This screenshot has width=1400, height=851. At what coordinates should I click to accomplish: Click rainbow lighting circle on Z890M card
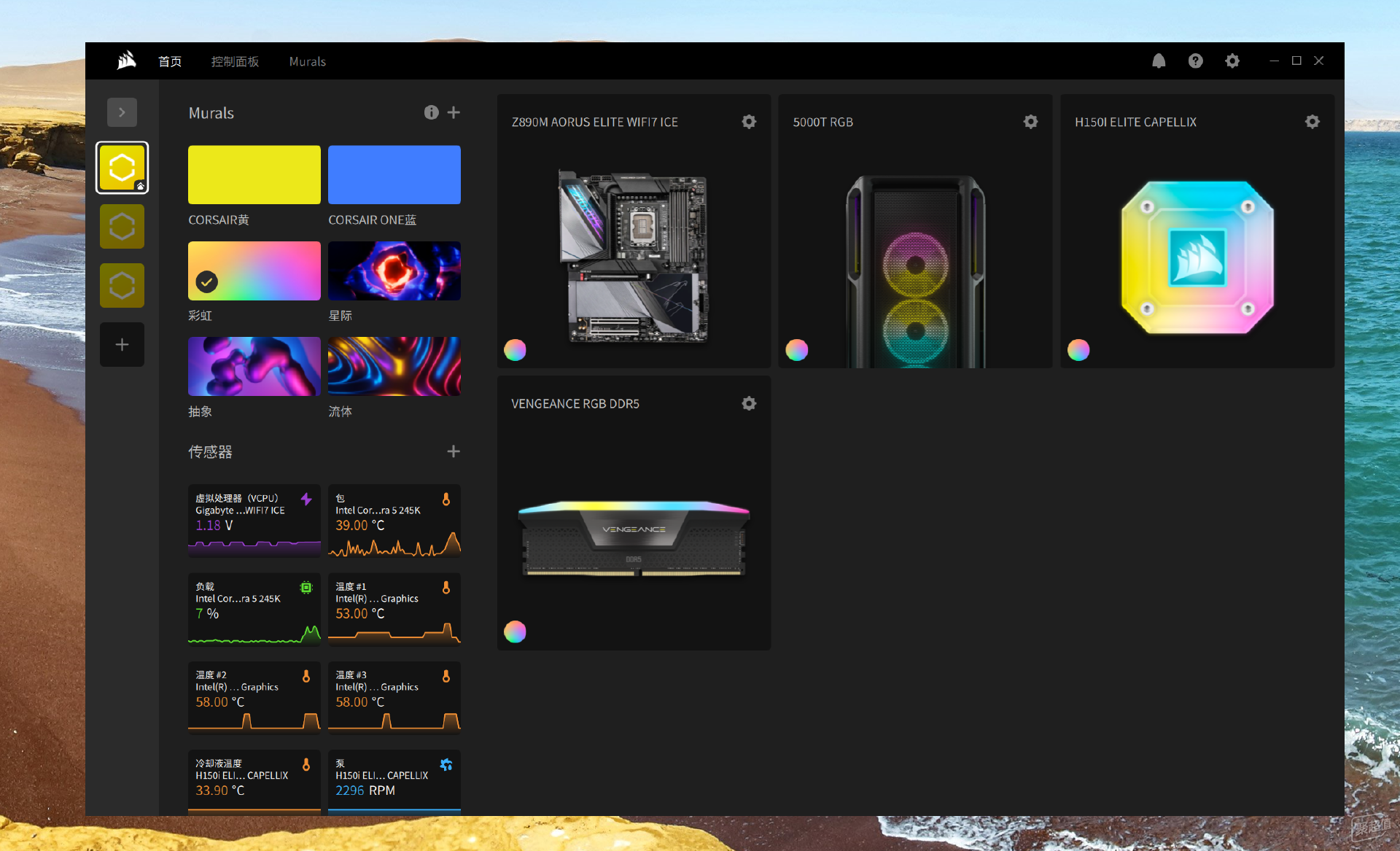click(x=515, y=350)
